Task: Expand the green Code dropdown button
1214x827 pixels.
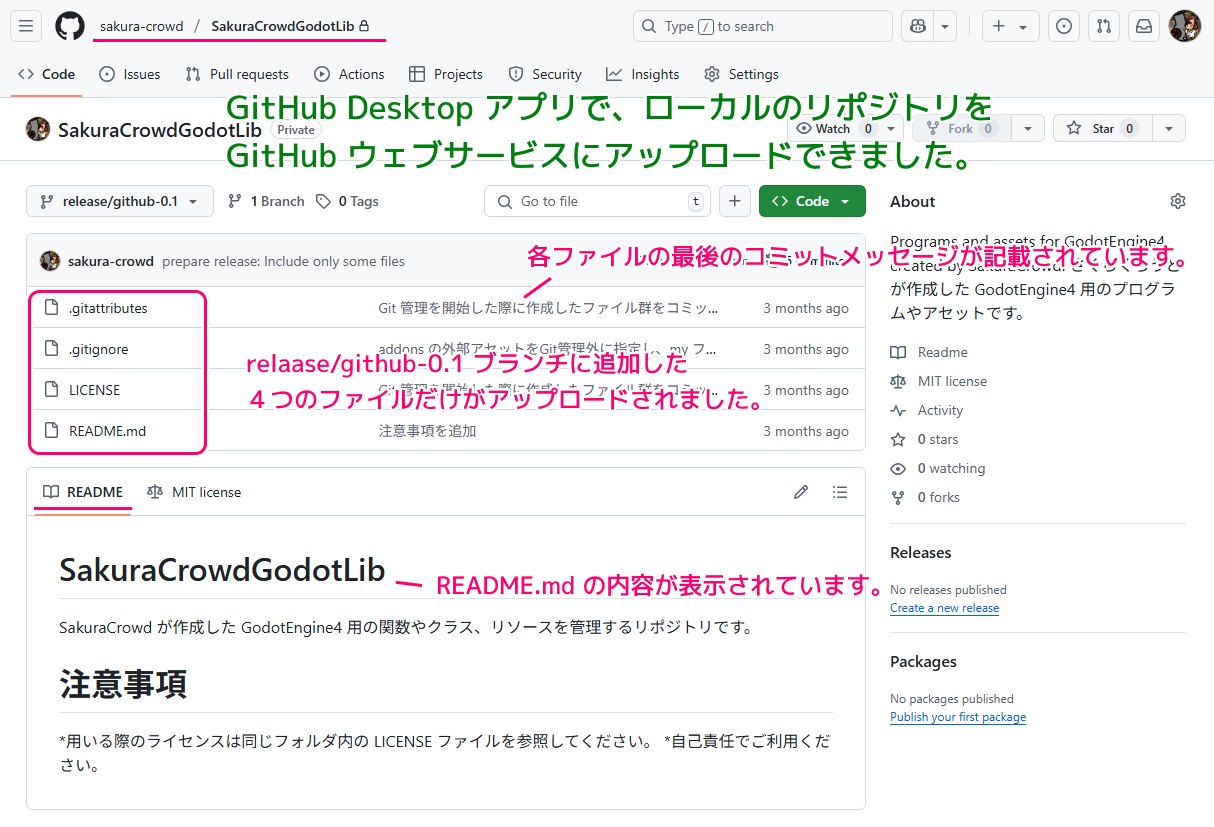Action: tap(811, 201)
